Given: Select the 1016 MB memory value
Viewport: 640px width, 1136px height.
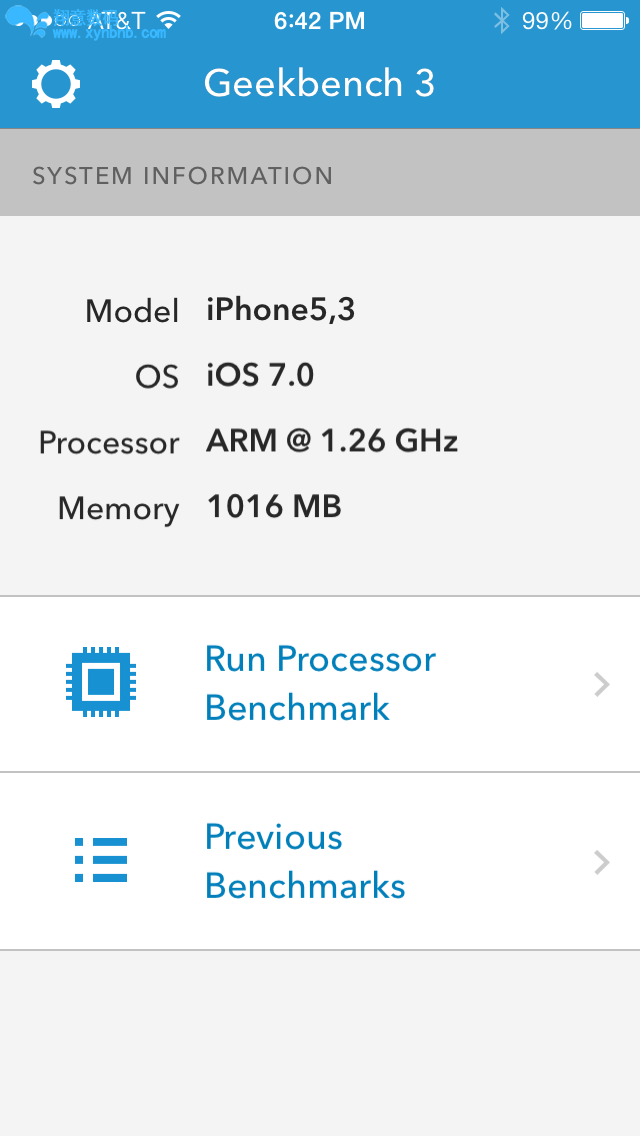Looking at the screenshot, I should (274, 506).
